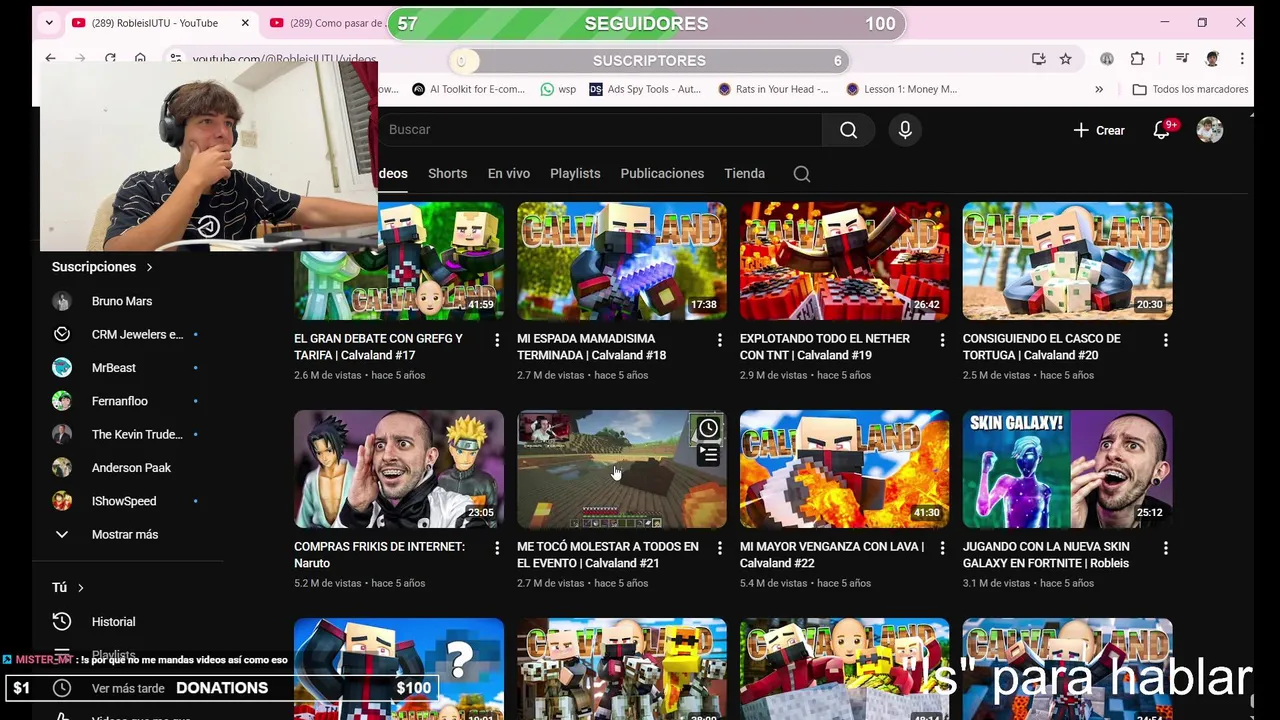The width and height of the screenshot is (1280, 720).
Task: Expand the Suscripciones section arrow
Action: point(149,267)
